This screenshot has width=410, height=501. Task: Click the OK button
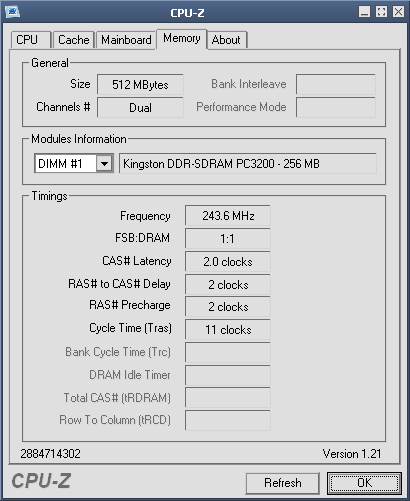364,483
